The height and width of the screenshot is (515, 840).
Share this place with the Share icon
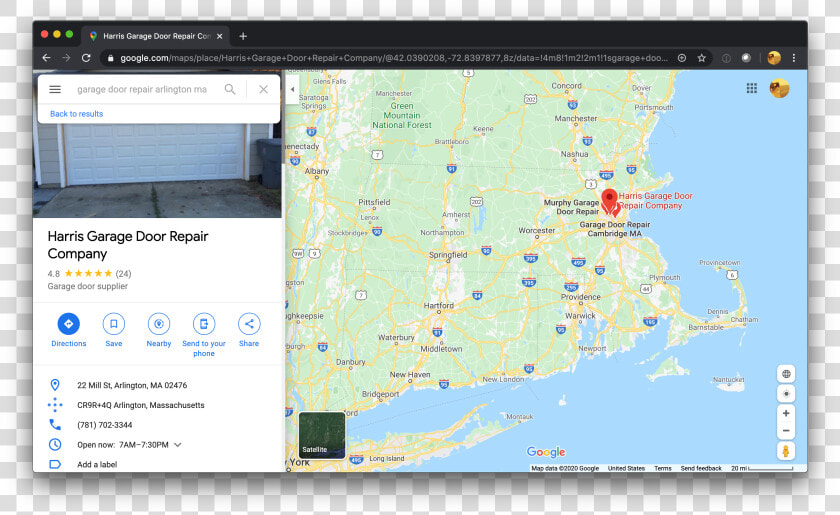tap(249, 324)
